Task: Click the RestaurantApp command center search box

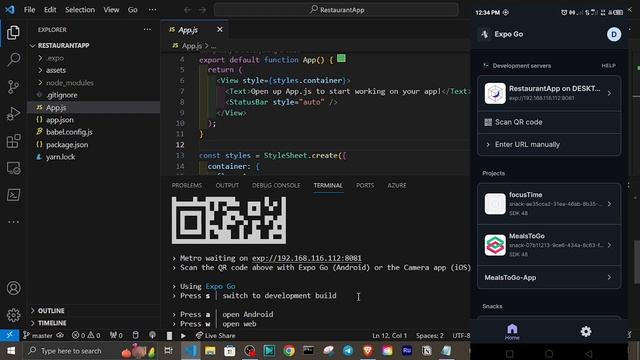Action: click(x=336, y=10)
